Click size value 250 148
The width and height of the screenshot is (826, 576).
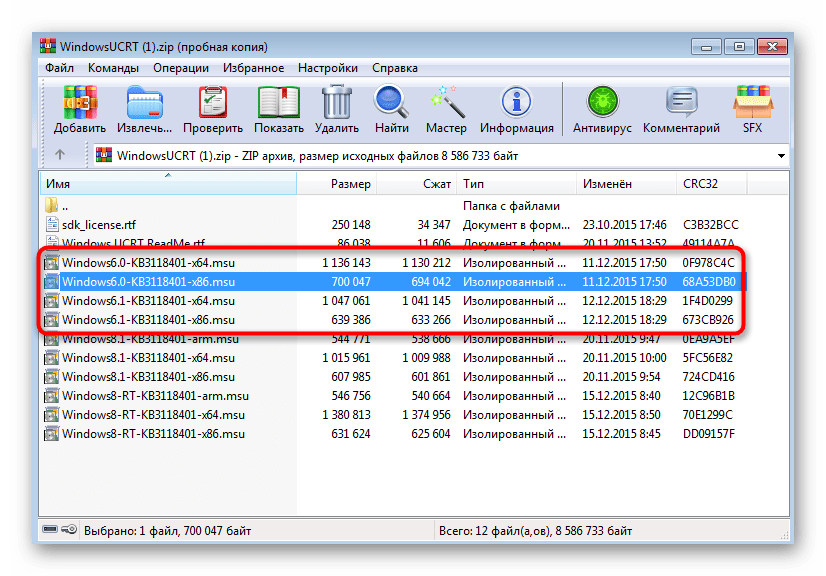coord(351,224)
